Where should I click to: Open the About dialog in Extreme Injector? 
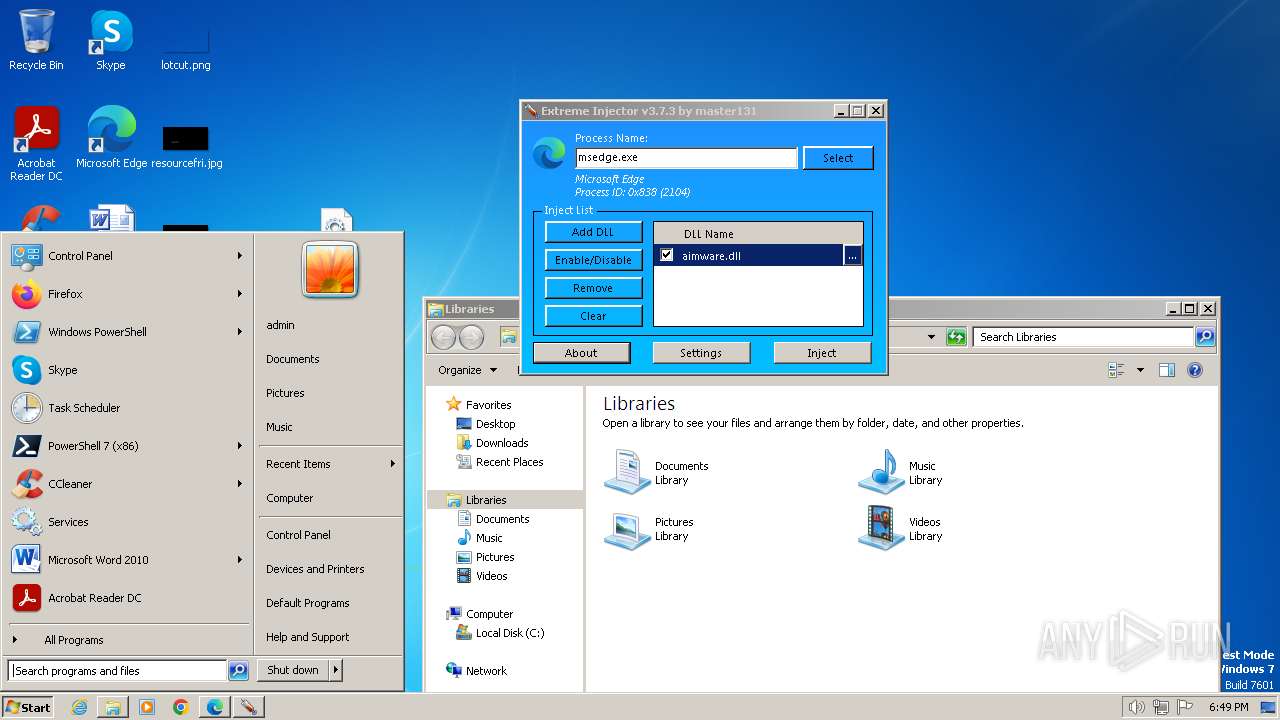pyautogui.click(x=581, y=353)
